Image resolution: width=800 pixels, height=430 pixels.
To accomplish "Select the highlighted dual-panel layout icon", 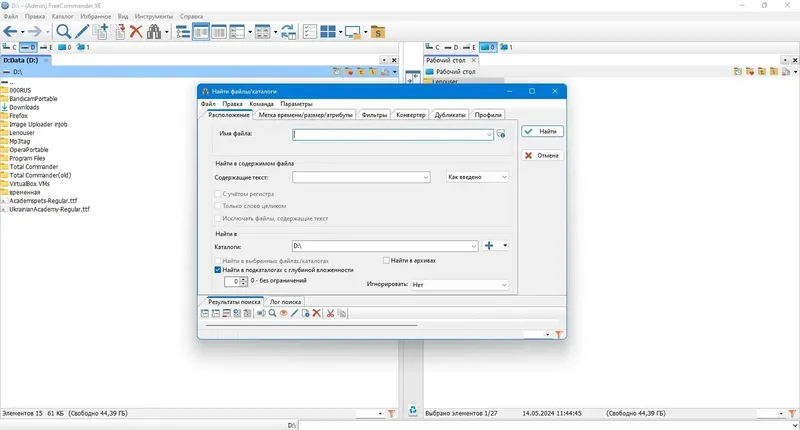I will (x=201, y=32).
